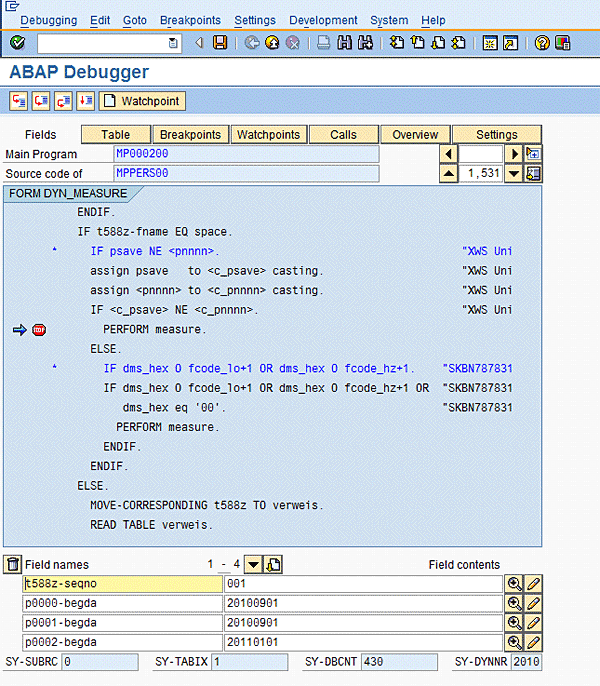Click the Return debugger icon
Screen dimensions: 600x686
click(x=63, y=101)
